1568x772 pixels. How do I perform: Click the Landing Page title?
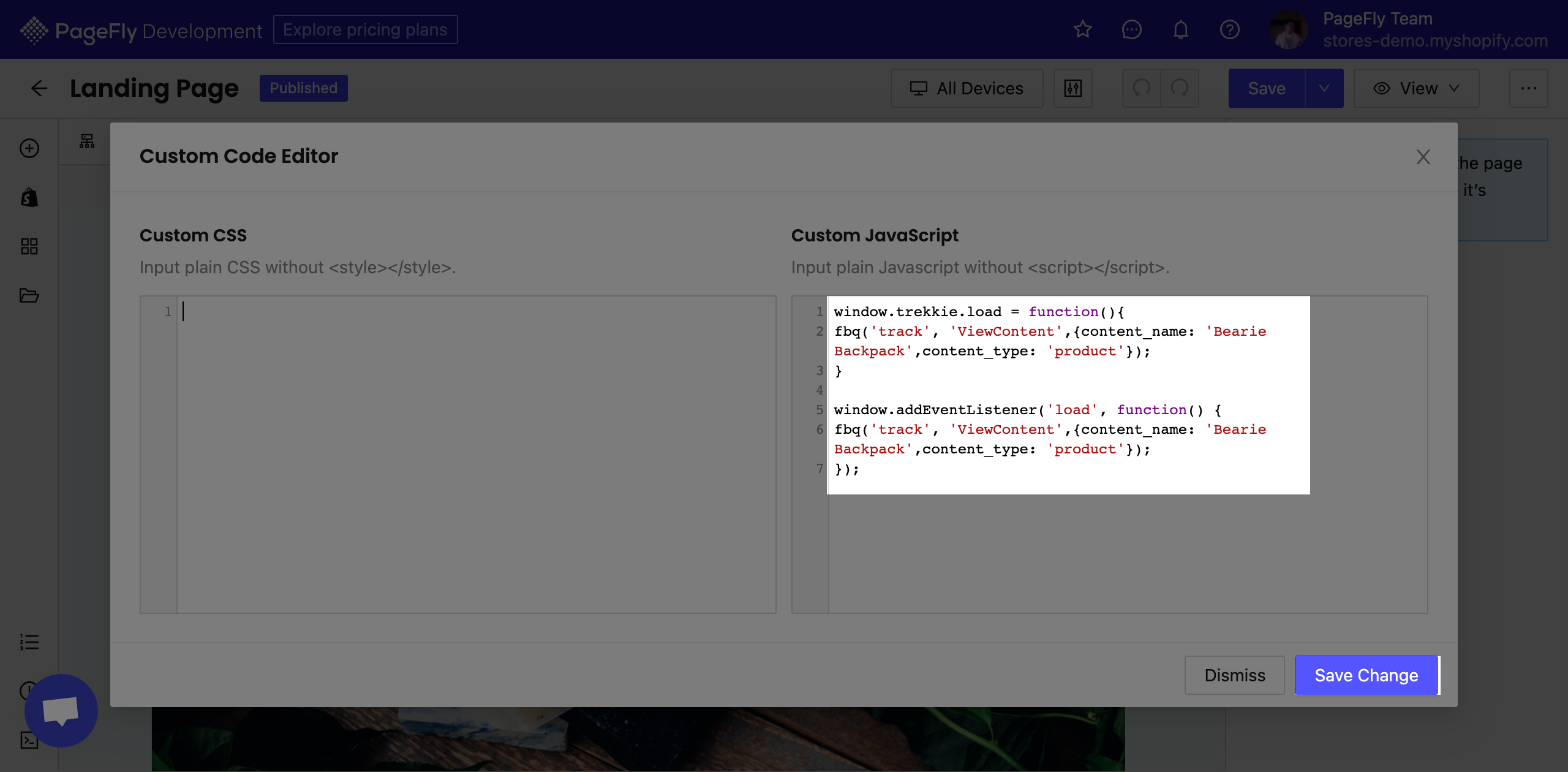coord(154,88)
